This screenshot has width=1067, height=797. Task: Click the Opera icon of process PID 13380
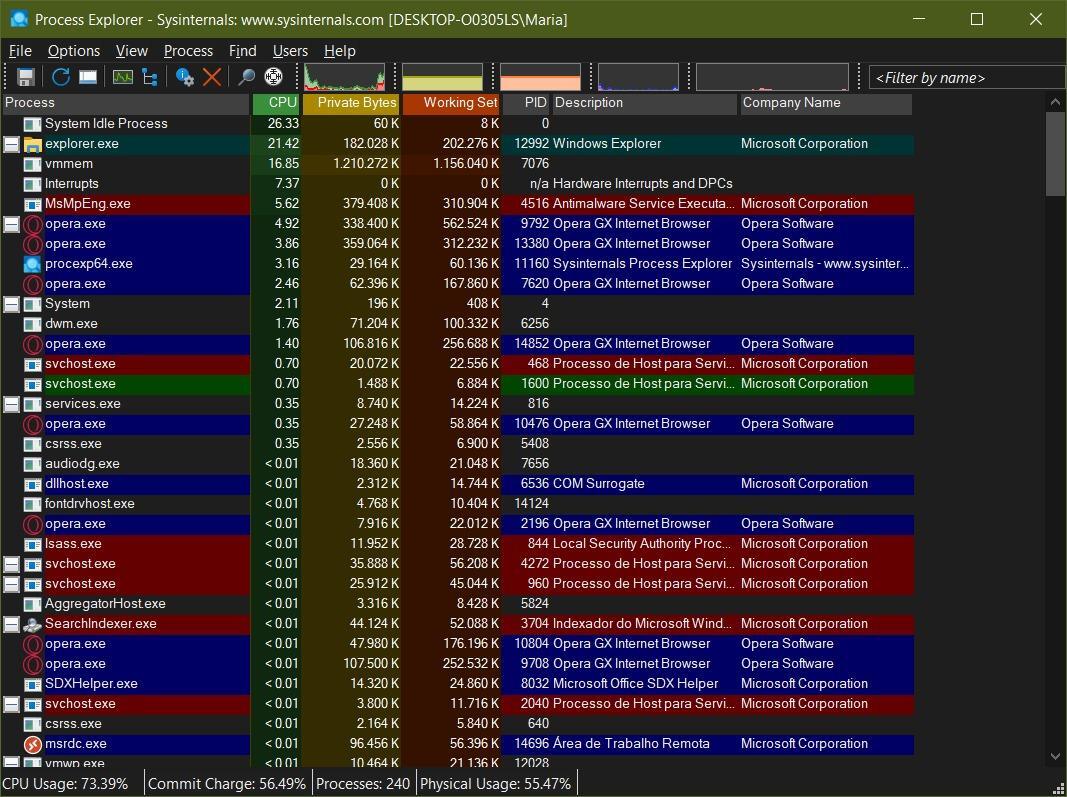[32, 244]
